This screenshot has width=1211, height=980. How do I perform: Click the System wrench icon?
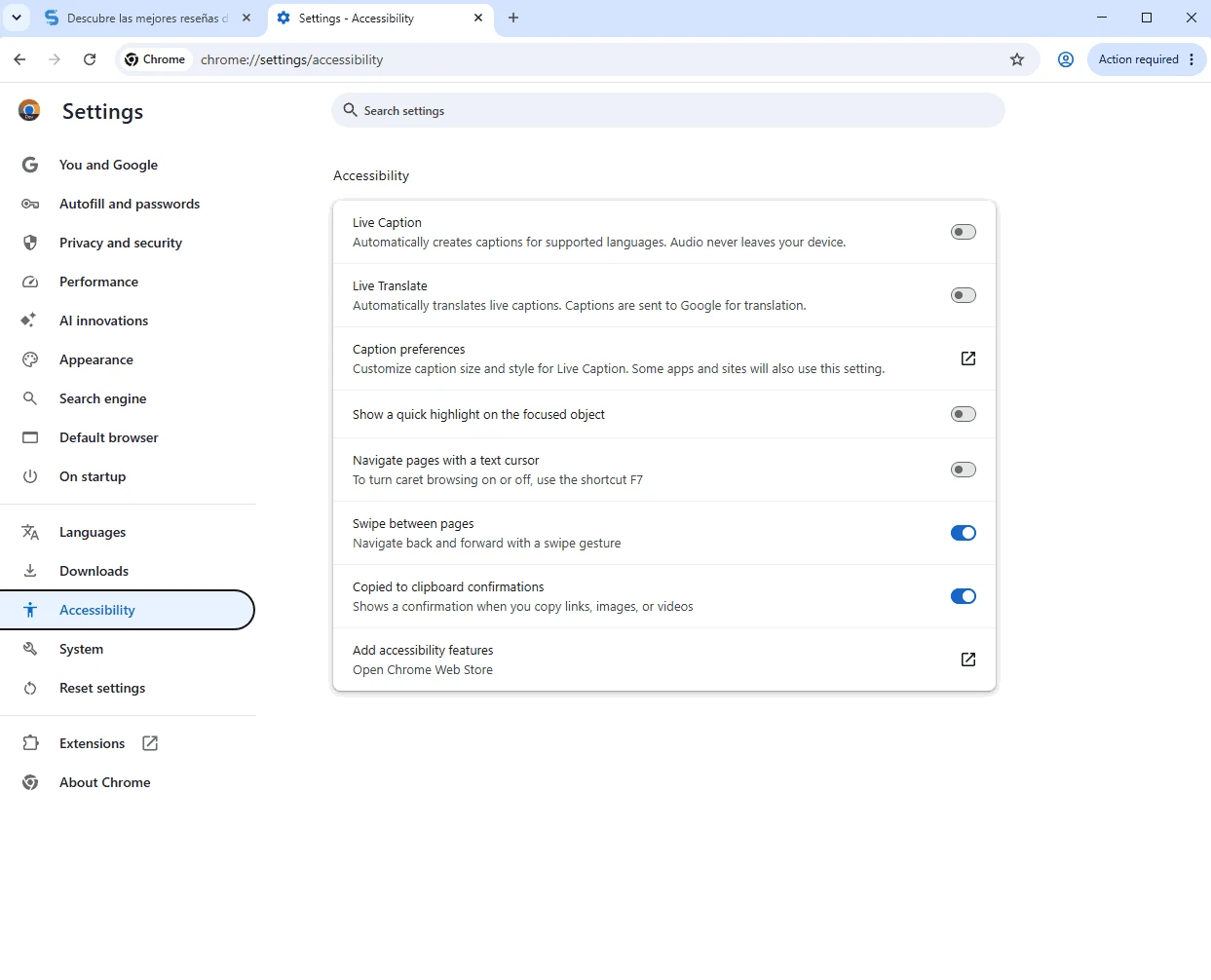30,649
